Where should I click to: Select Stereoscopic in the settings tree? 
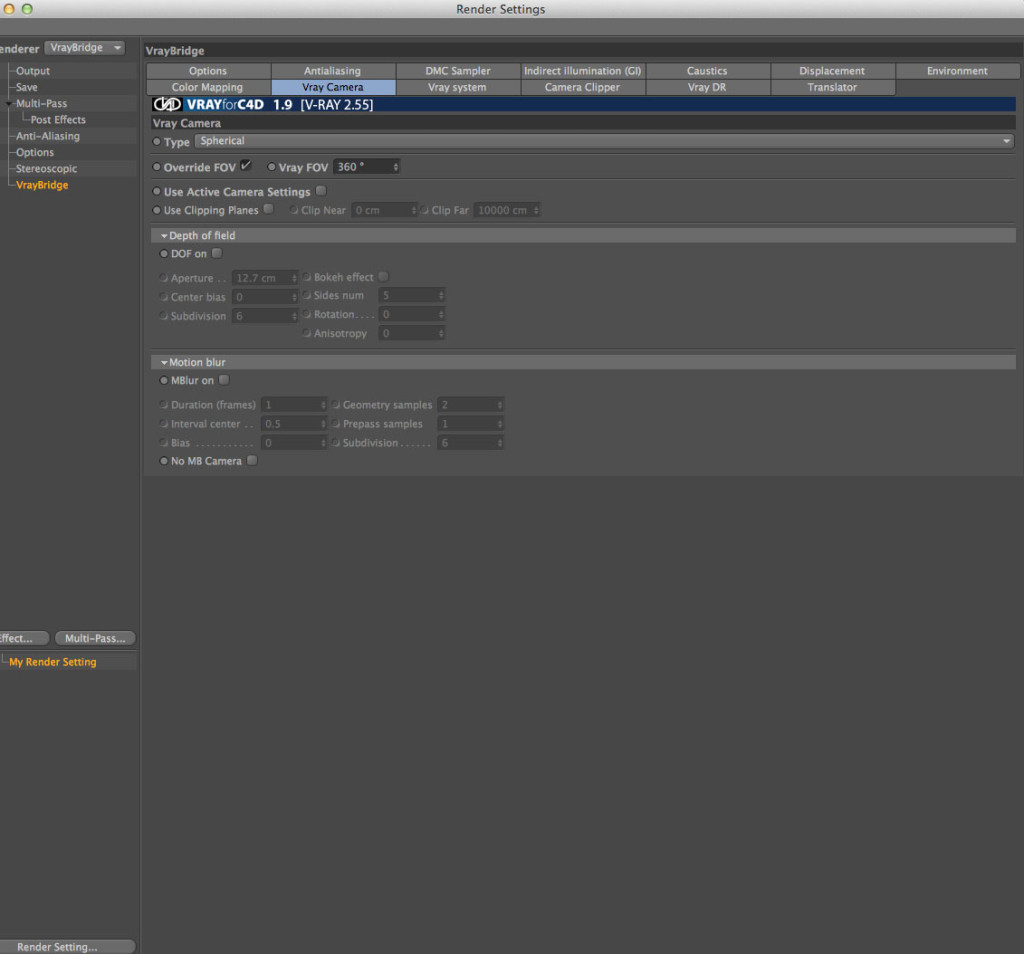point(46,168)
